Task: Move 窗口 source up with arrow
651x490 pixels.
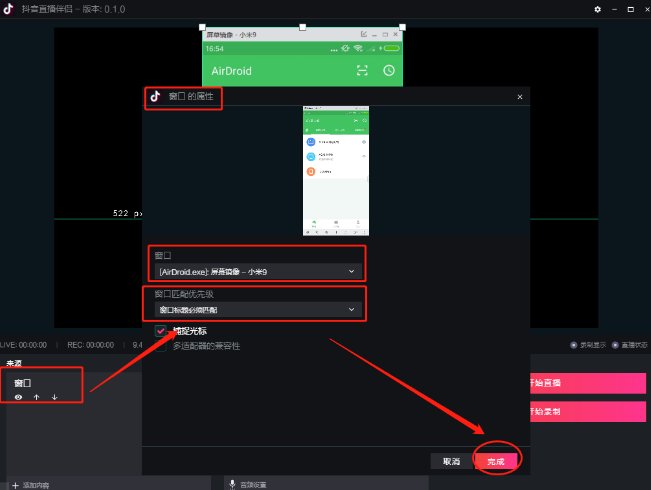Action: (x=36, y=397)
